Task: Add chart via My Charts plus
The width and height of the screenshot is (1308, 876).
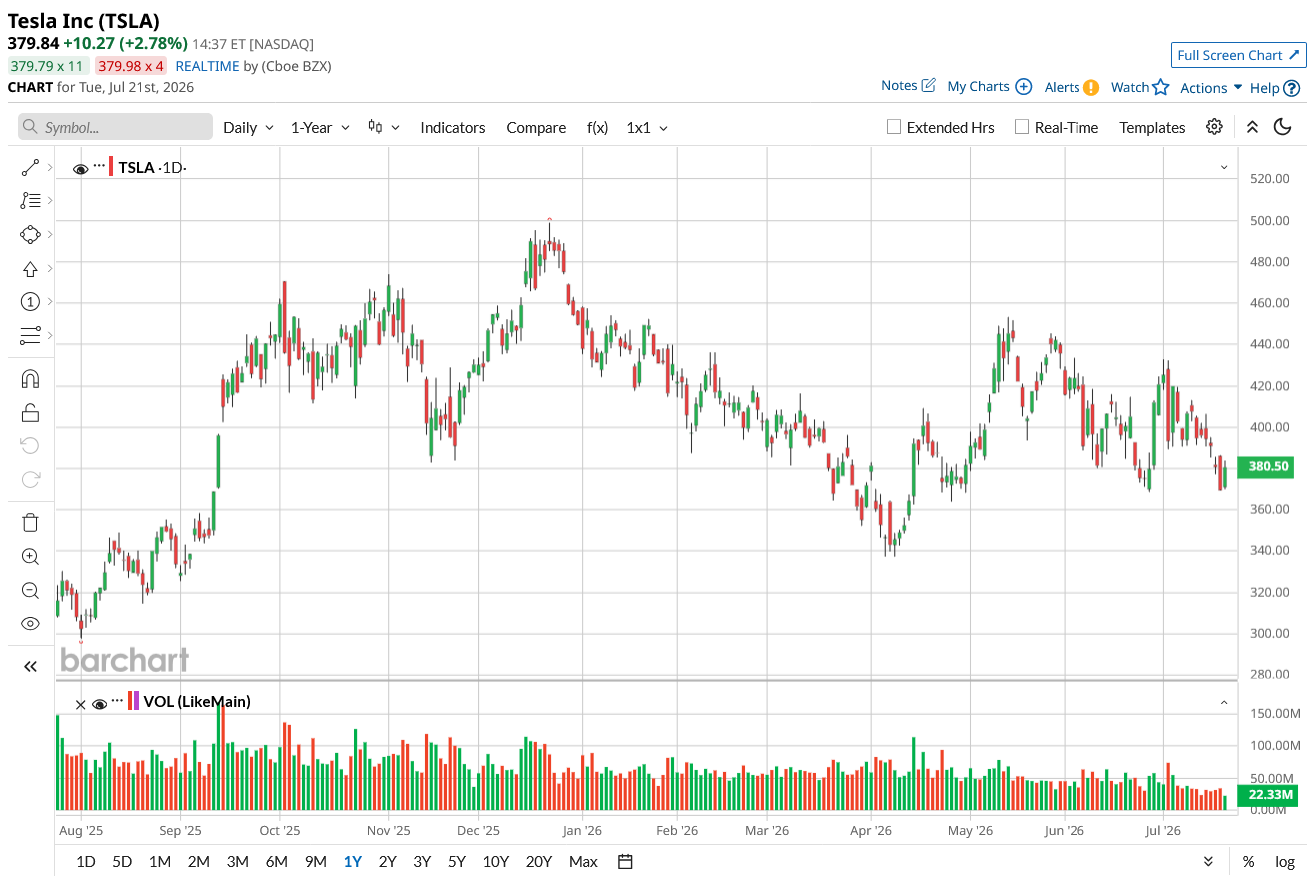Action: [x=1023, y=87]
